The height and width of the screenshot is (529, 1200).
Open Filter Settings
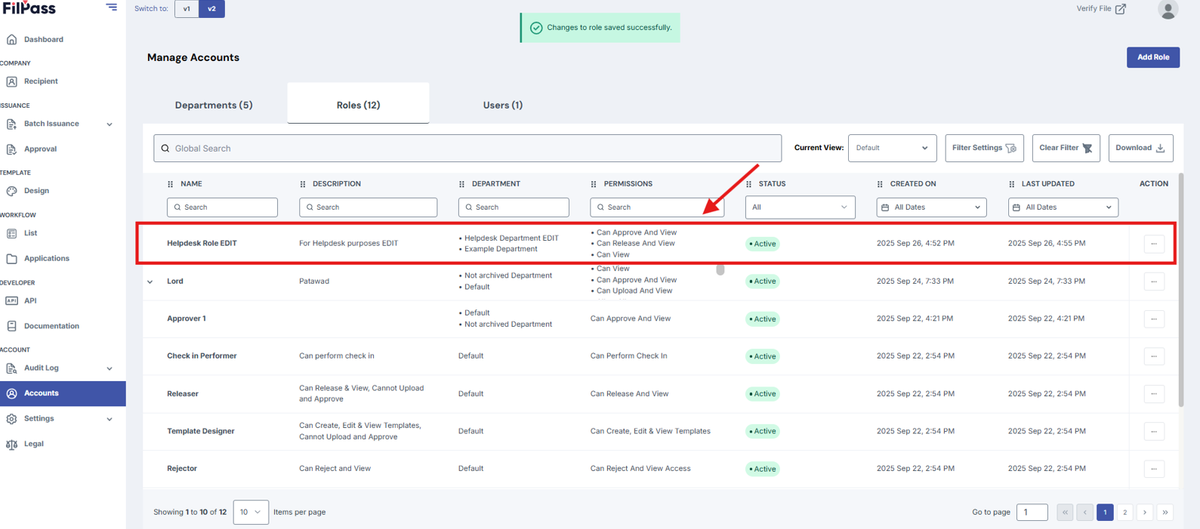pyautogui.click(x=984, y=148)
